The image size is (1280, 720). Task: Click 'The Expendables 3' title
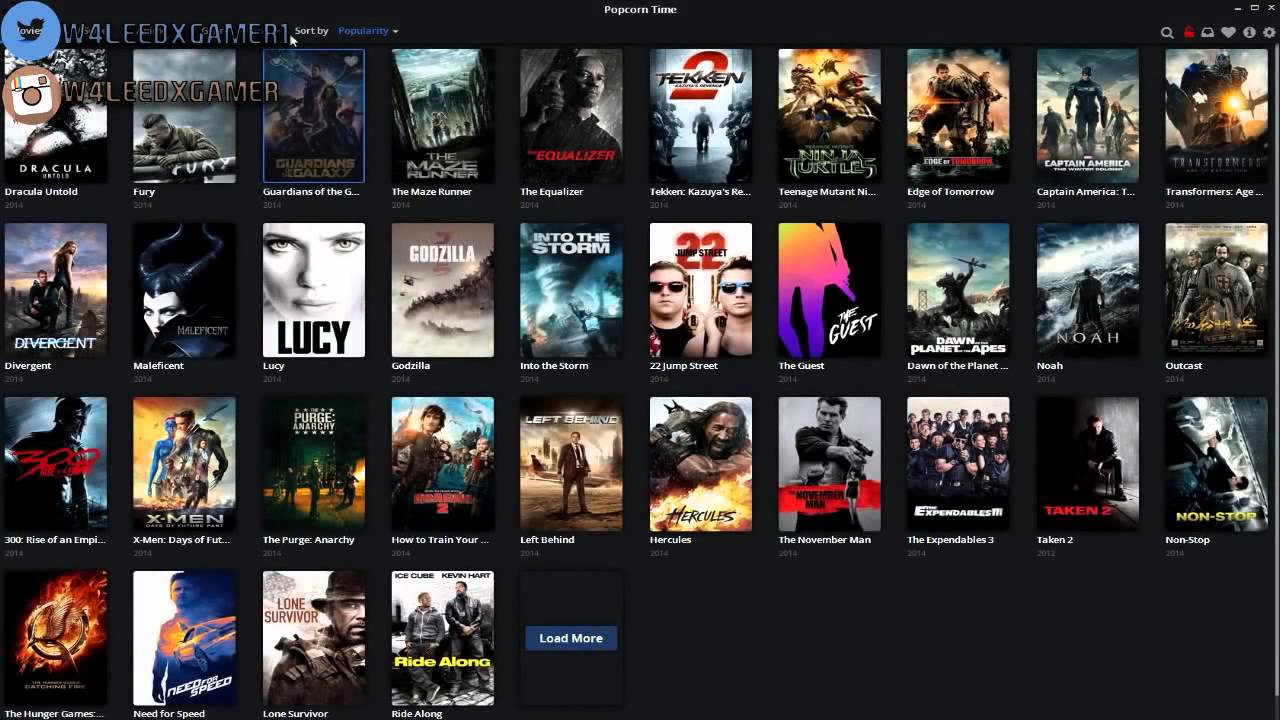[x=951, y=539]
